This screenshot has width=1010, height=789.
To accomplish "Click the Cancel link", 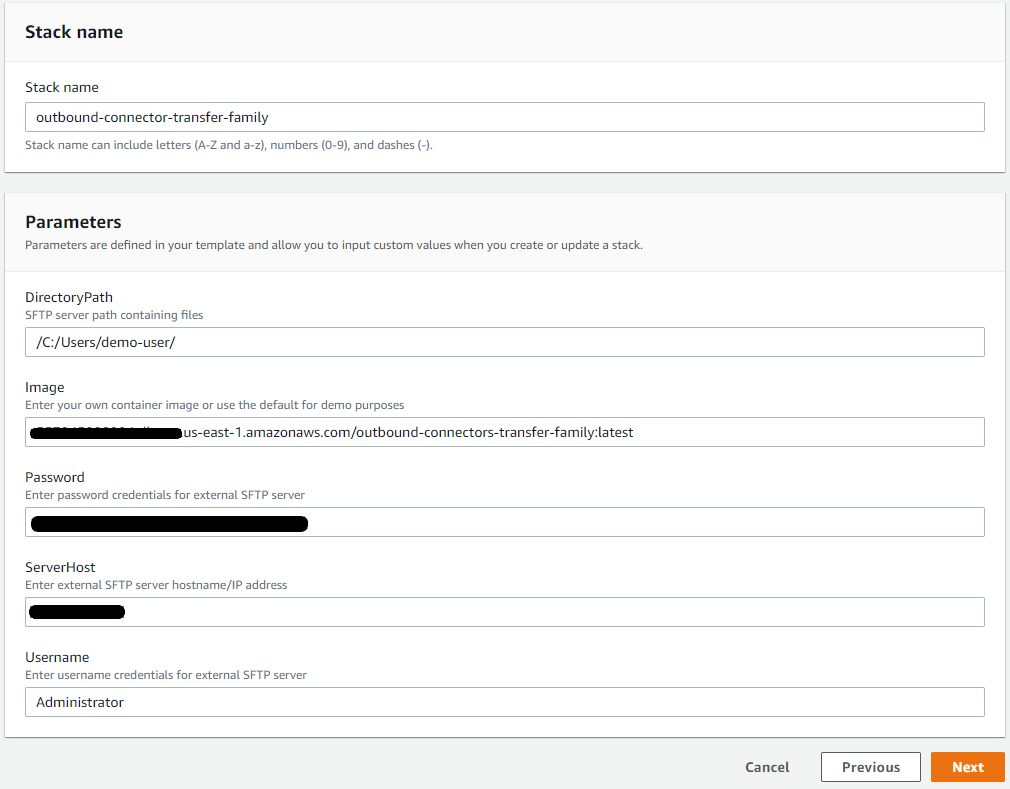I will point(766,767).
